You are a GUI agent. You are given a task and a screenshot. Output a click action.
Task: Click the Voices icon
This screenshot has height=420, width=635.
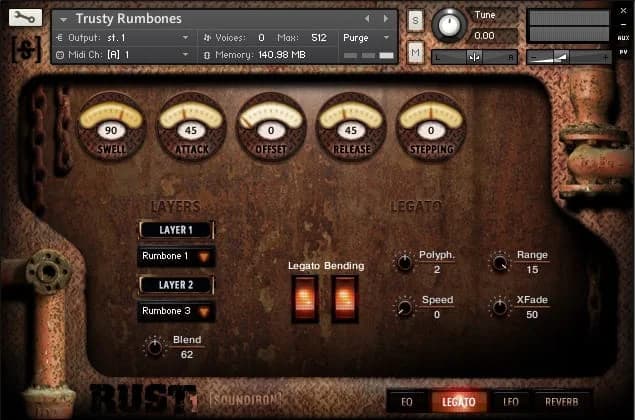click(207, 38)
